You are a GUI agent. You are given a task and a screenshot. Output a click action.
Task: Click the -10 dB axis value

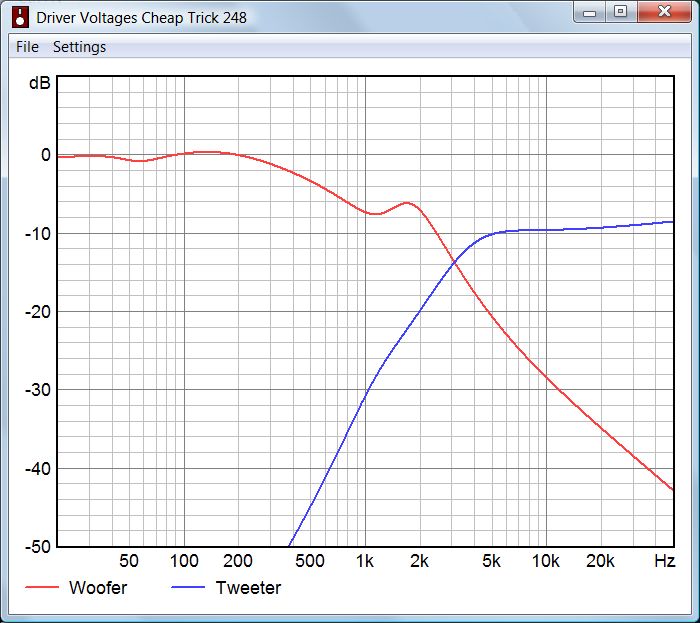pos(38,233)
